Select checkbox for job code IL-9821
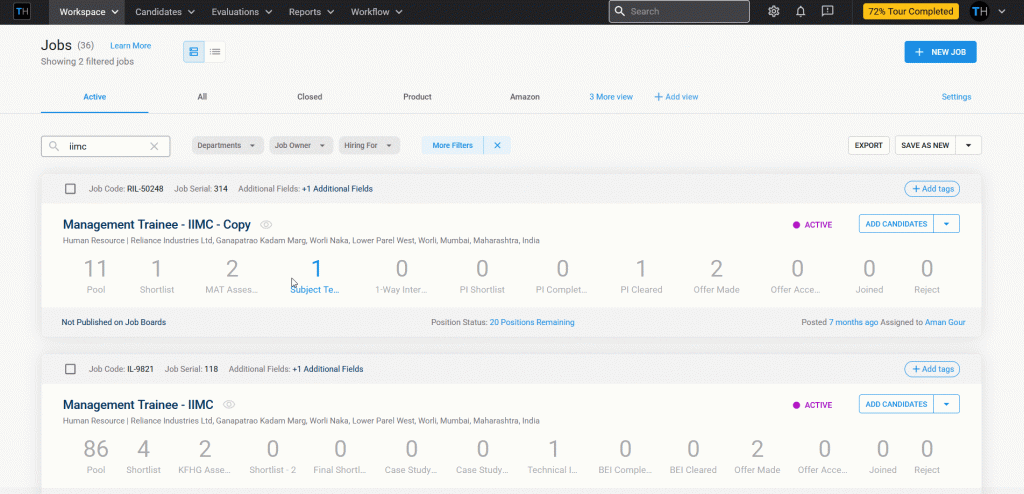This screenshot has height=494, width=1024. coord(71,369)
